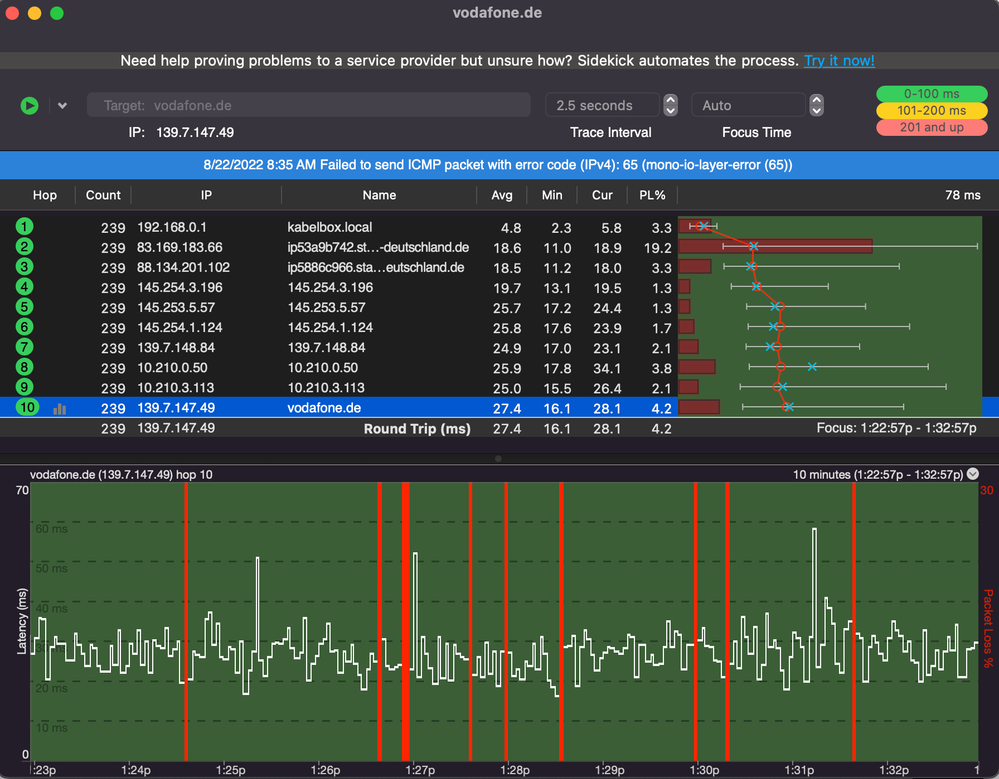Select the 10.210.0.50 IP cell
The width and height of the screenshot is (999, 779).
pyautogui.click(x=172, y=368)
